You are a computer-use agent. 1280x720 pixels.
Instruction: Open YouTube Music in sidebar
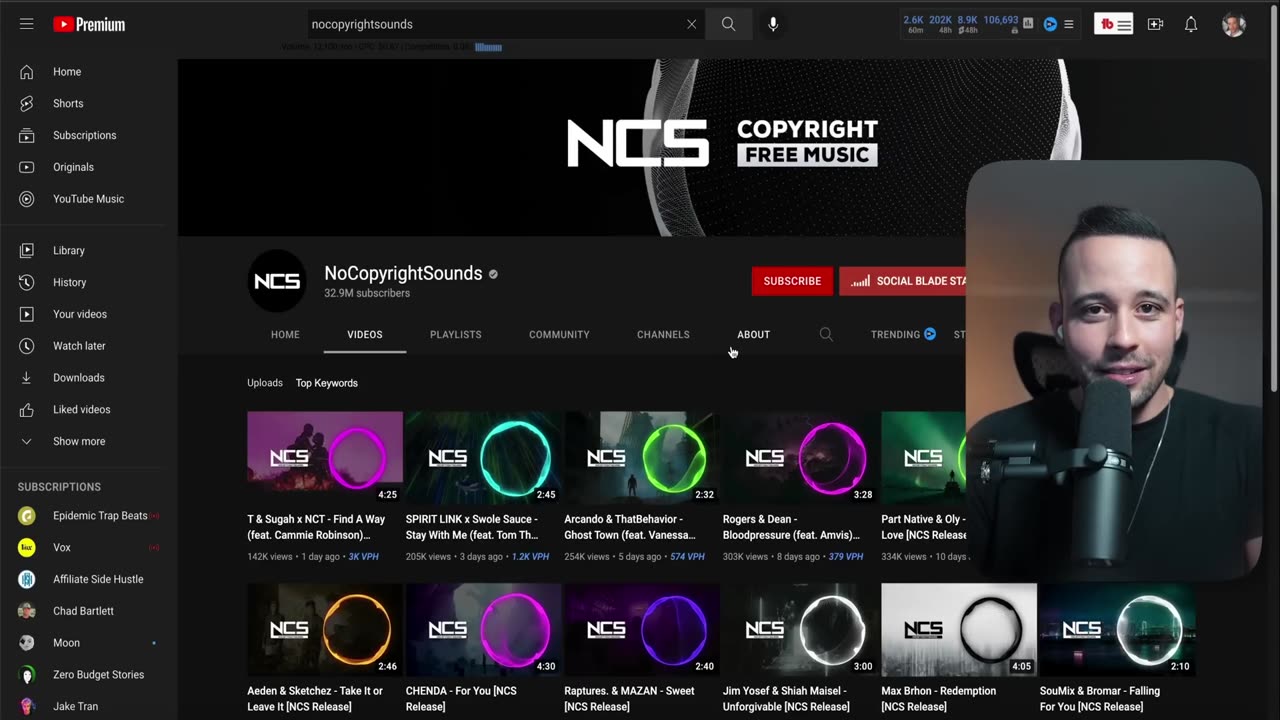click(89, 199)
